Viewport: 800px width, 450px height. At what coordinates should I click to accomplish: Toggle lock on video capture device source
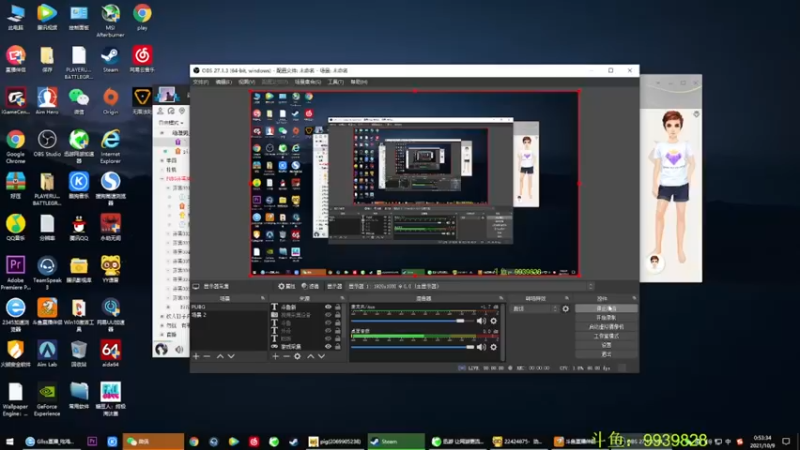338,315
